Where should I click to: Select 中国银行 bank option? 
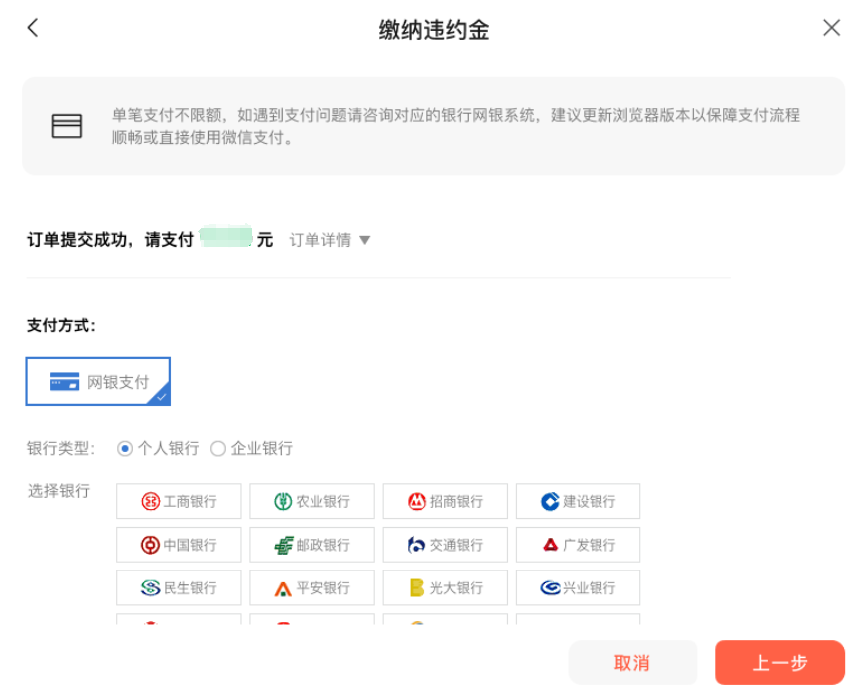point(179,545)
